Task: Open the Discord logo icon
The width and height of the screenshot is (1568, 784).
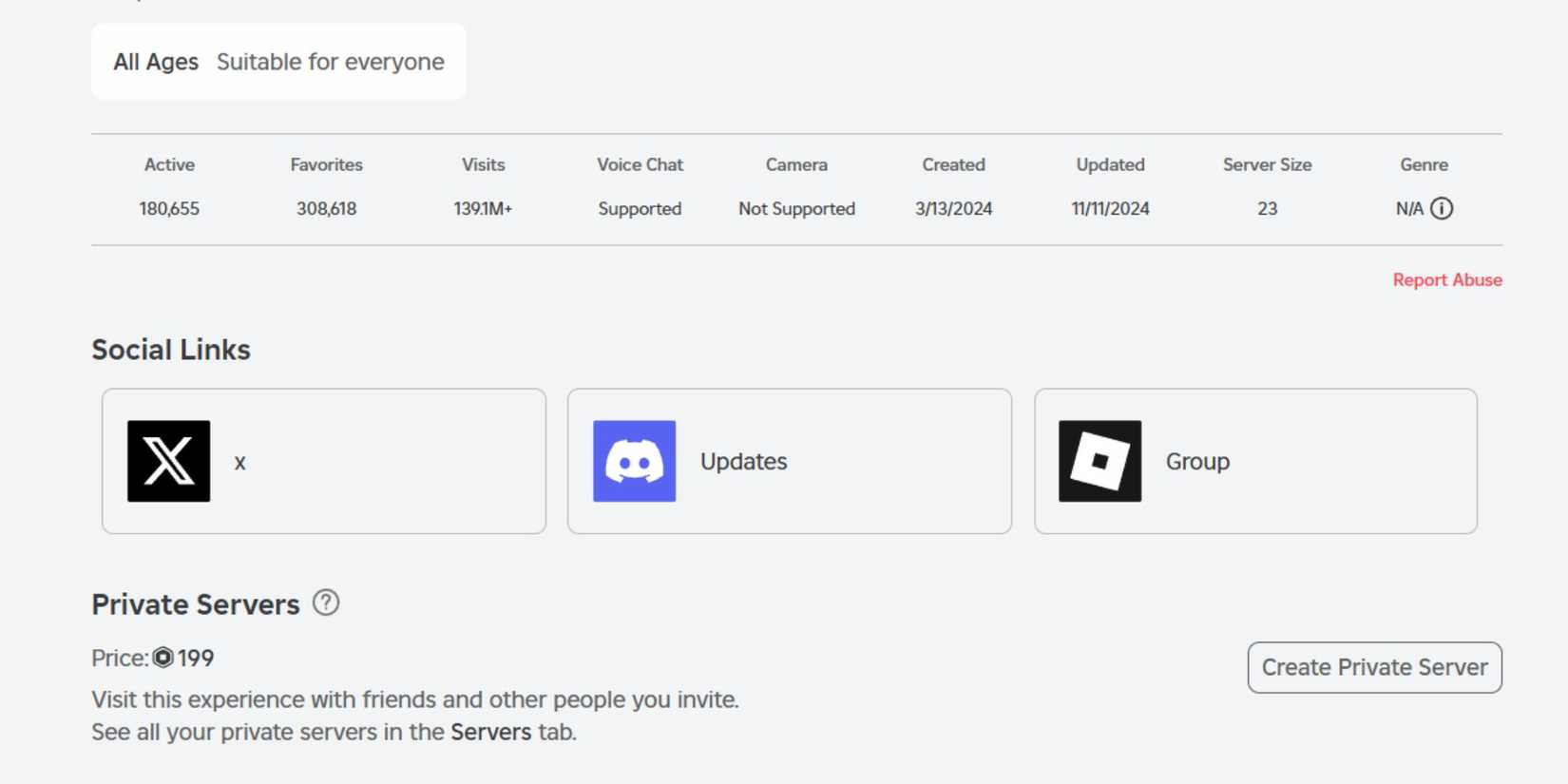Action: pos(634,461)
